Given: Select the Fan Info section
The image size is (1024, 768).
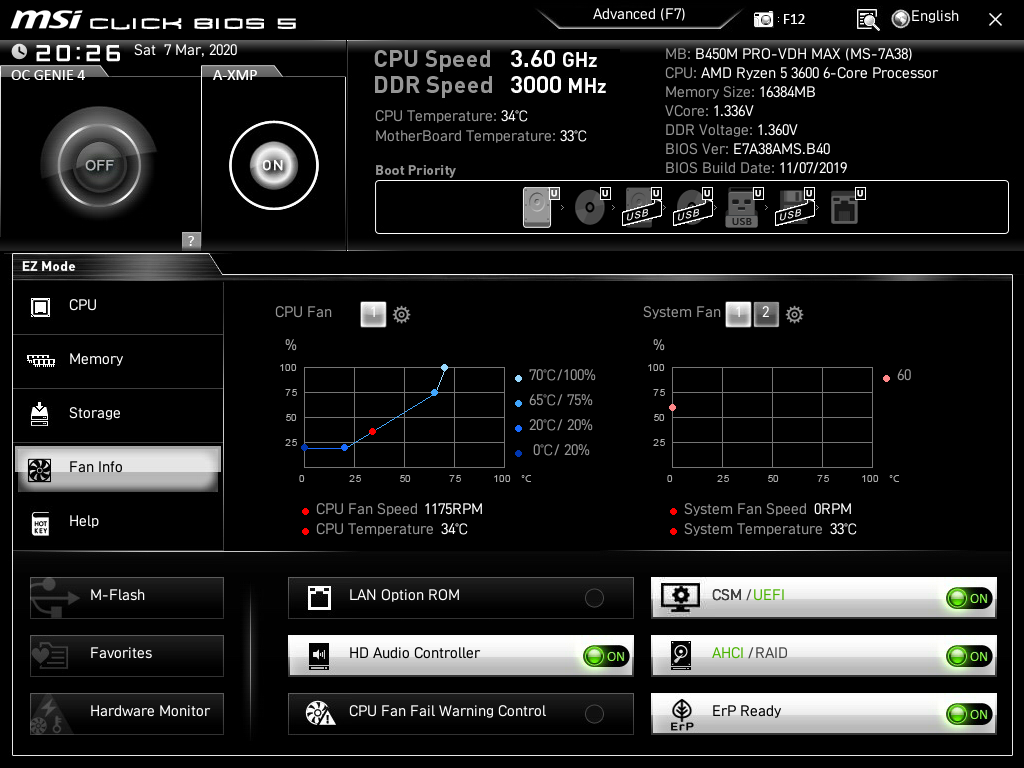Looking at the screenshot, I should [118, 468].
